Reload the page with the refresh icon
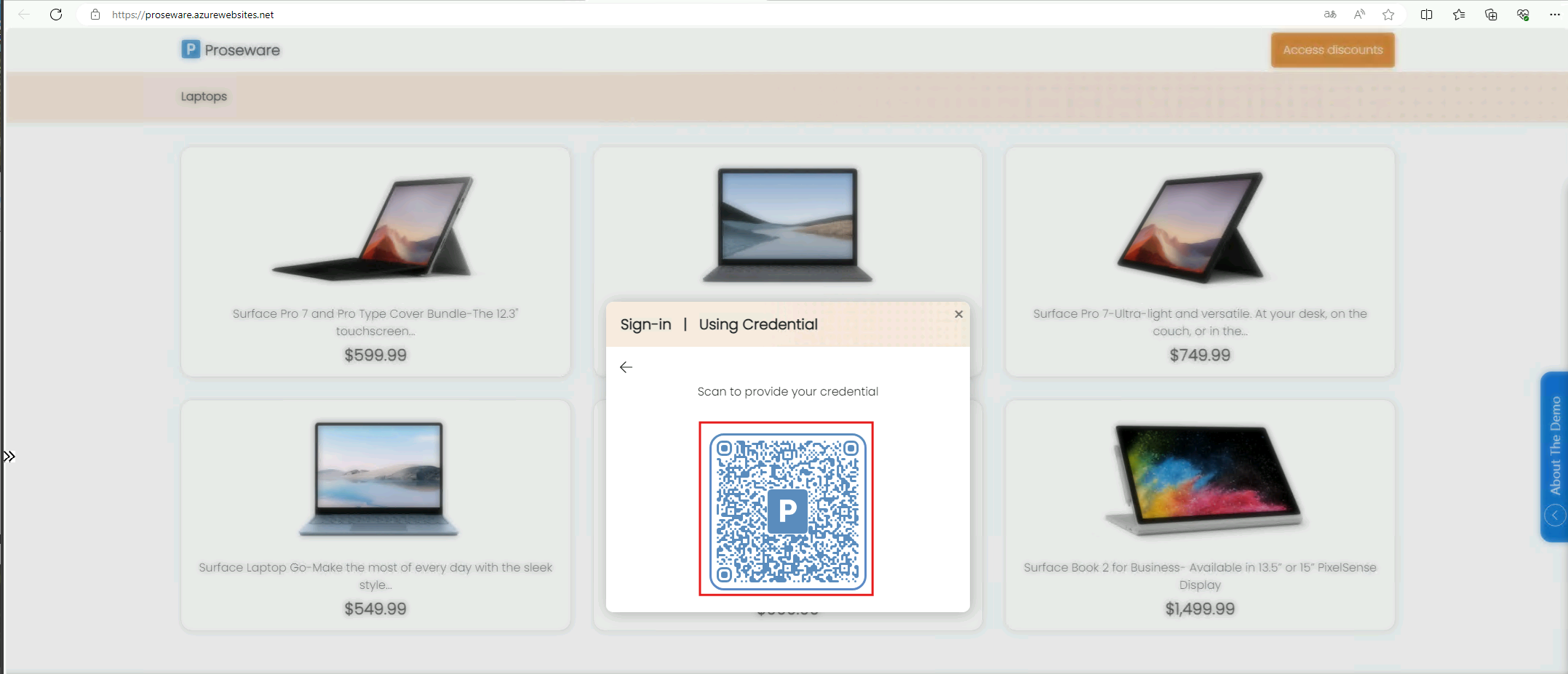This screenshot has width=1568, height=674. [56, 15]
